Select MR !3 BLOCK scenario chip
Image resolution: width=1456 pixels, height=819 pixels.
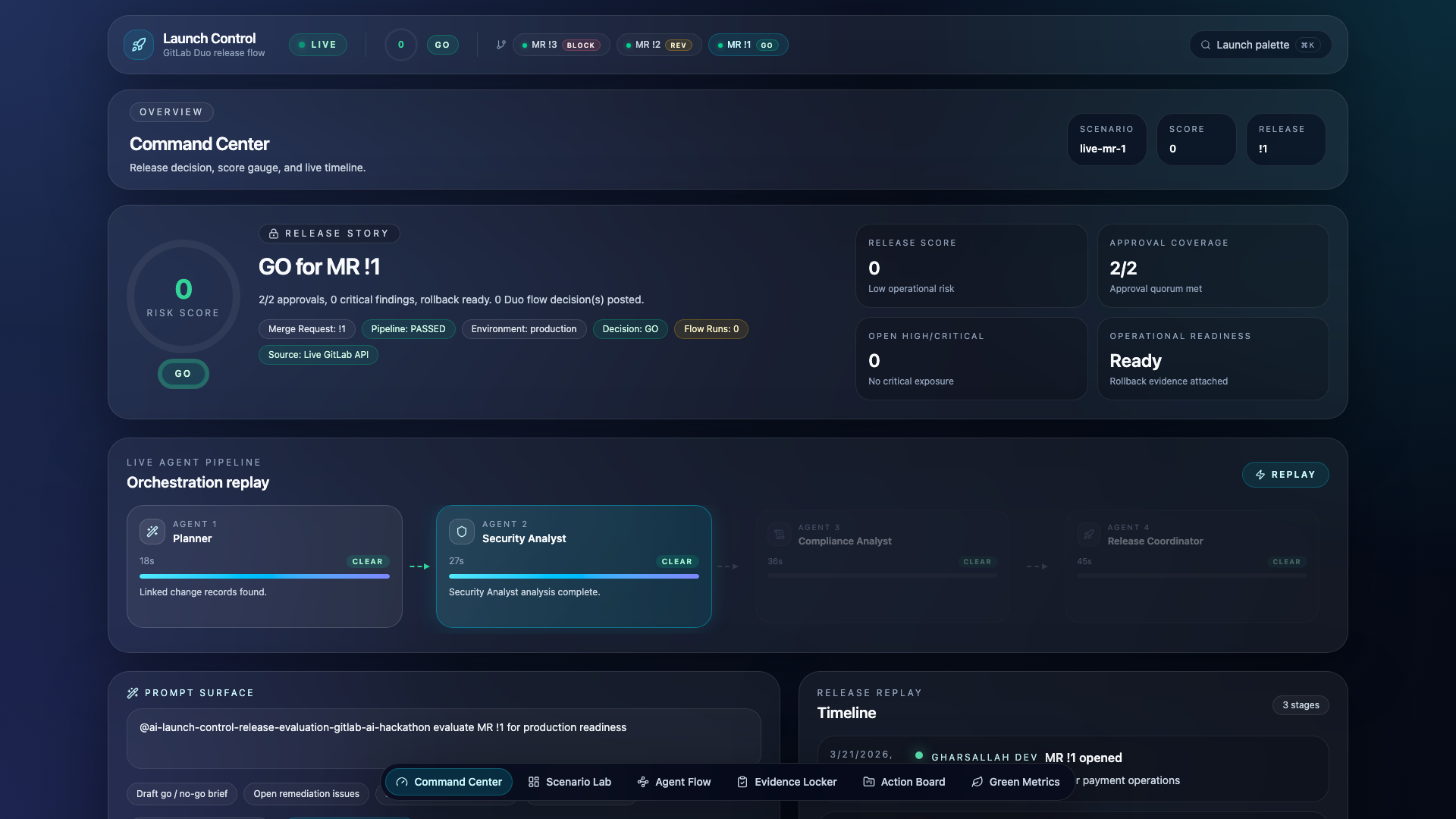561,45
